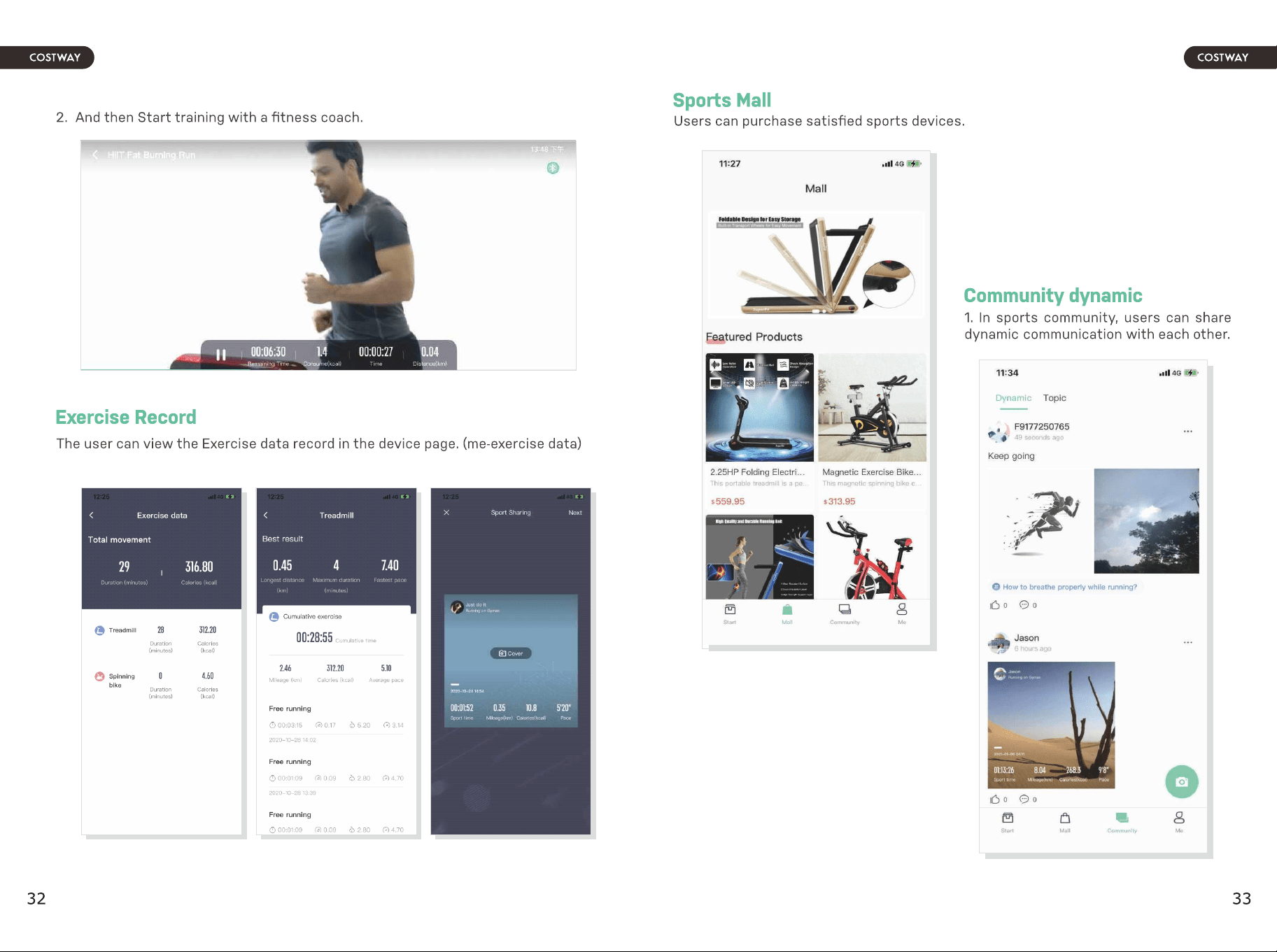Click the Sports Mall heading

click(x=722, y=100)
